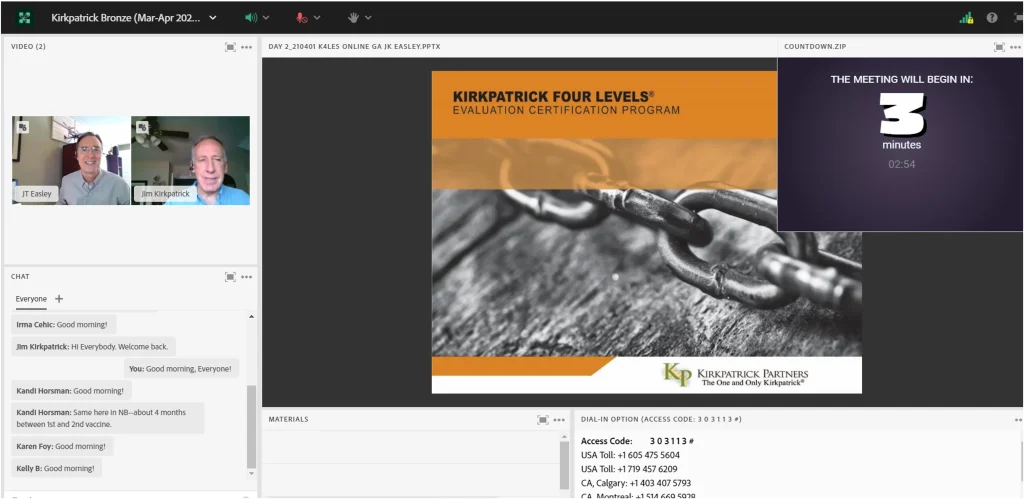The width and height of the screenshot is (1024, 499).
Task: Click Kandi Horsman's Good morning message
Action: [71, 391]
